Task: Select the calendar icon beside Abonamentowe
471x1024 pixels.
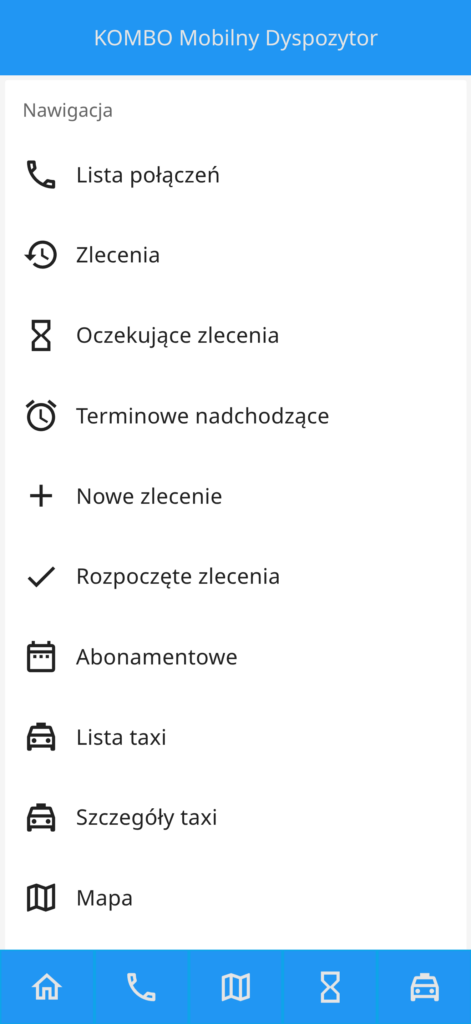Action: 41,656
